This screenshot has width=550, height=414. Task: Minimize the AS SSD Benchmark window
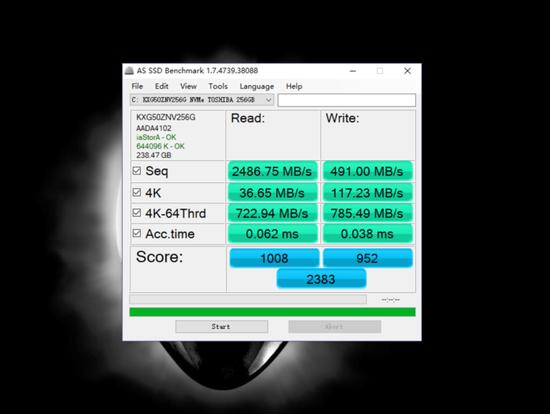(353, 71)
